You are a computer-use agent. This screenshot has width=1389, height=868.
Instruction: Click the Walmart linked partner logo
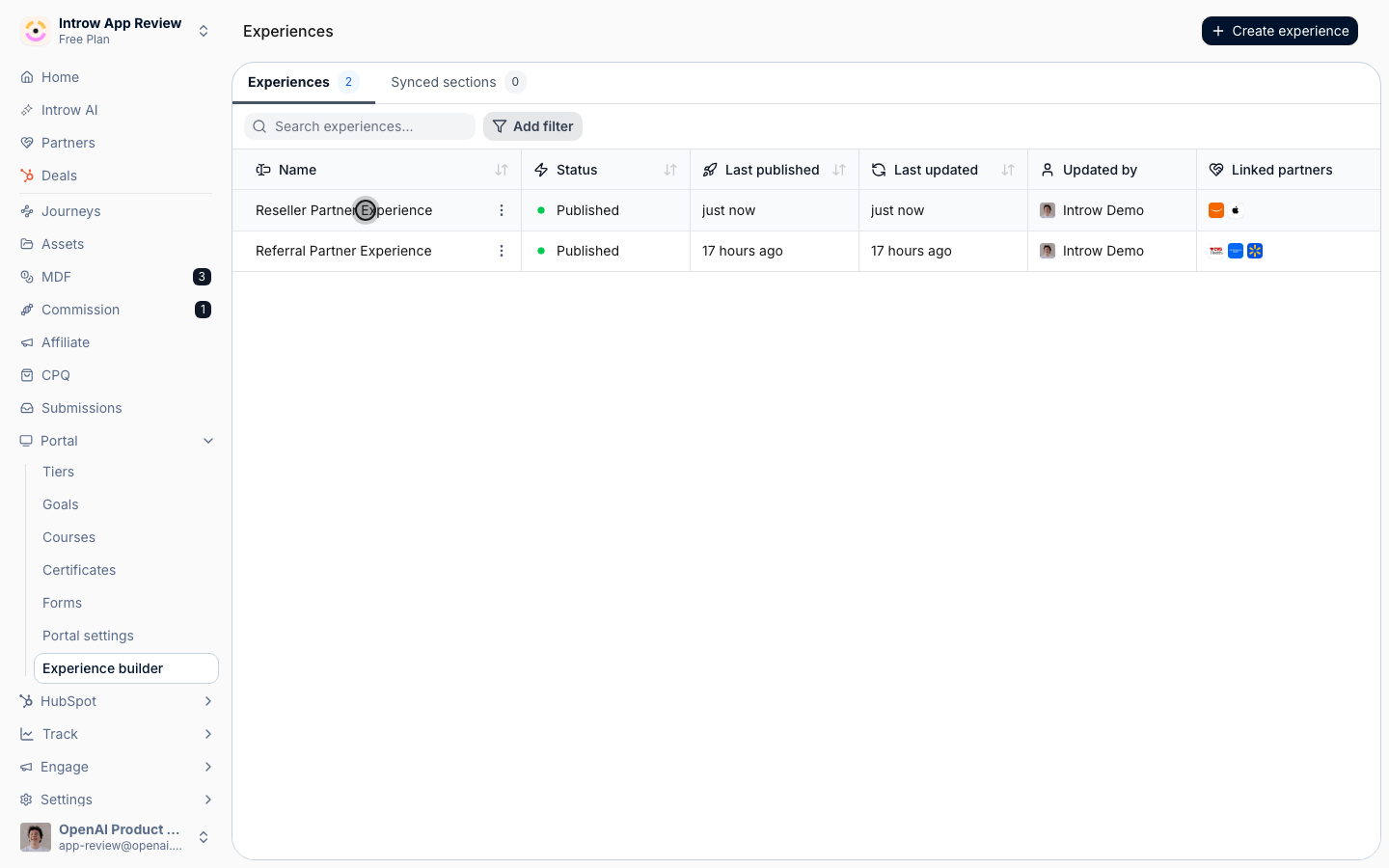(1255, 251)
